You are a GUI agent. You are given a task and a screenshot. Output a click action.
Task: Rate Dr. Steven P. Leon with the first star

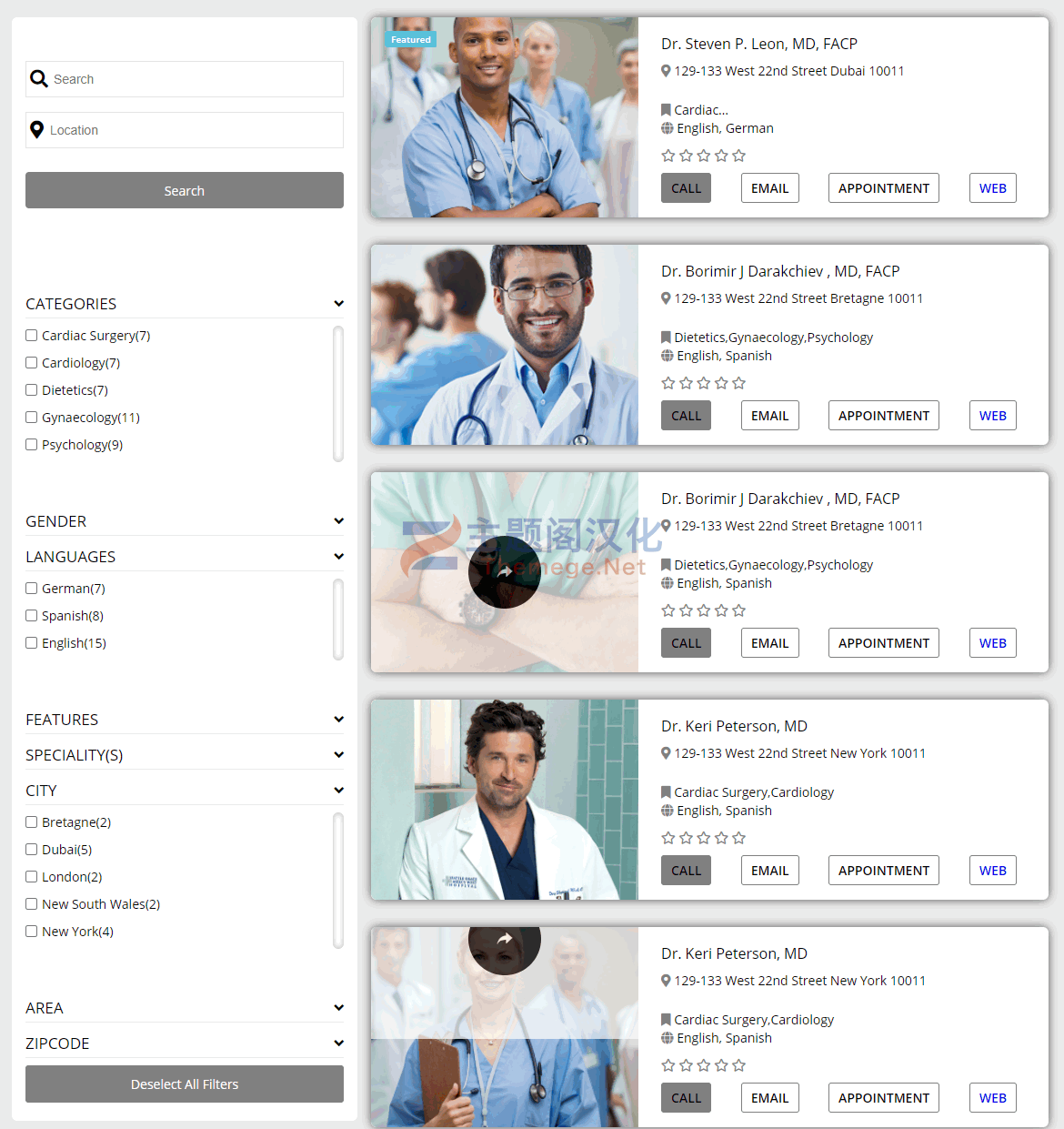[668, 156]
